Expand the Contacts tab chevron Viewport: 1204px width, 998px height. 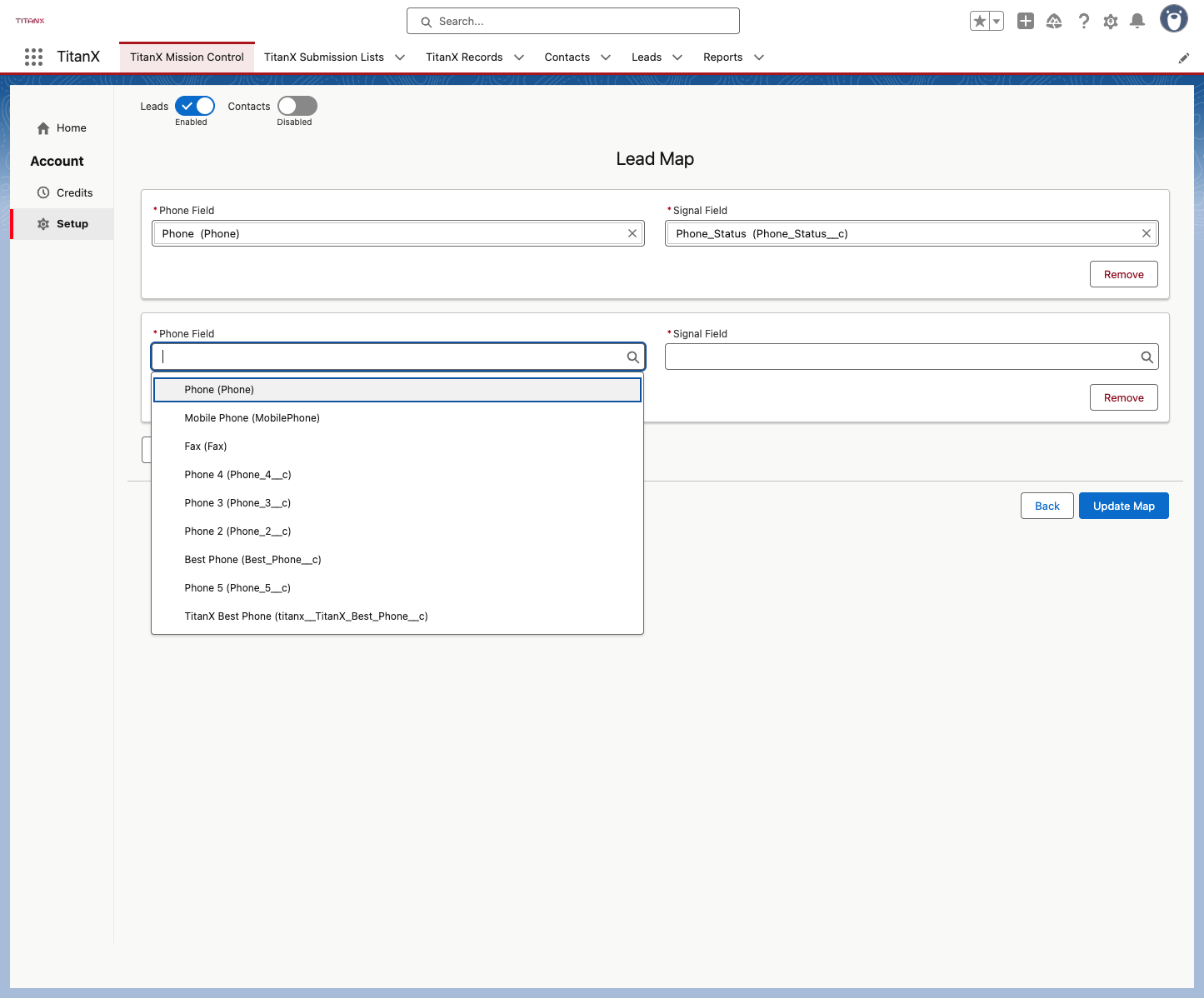click(606, 57)
